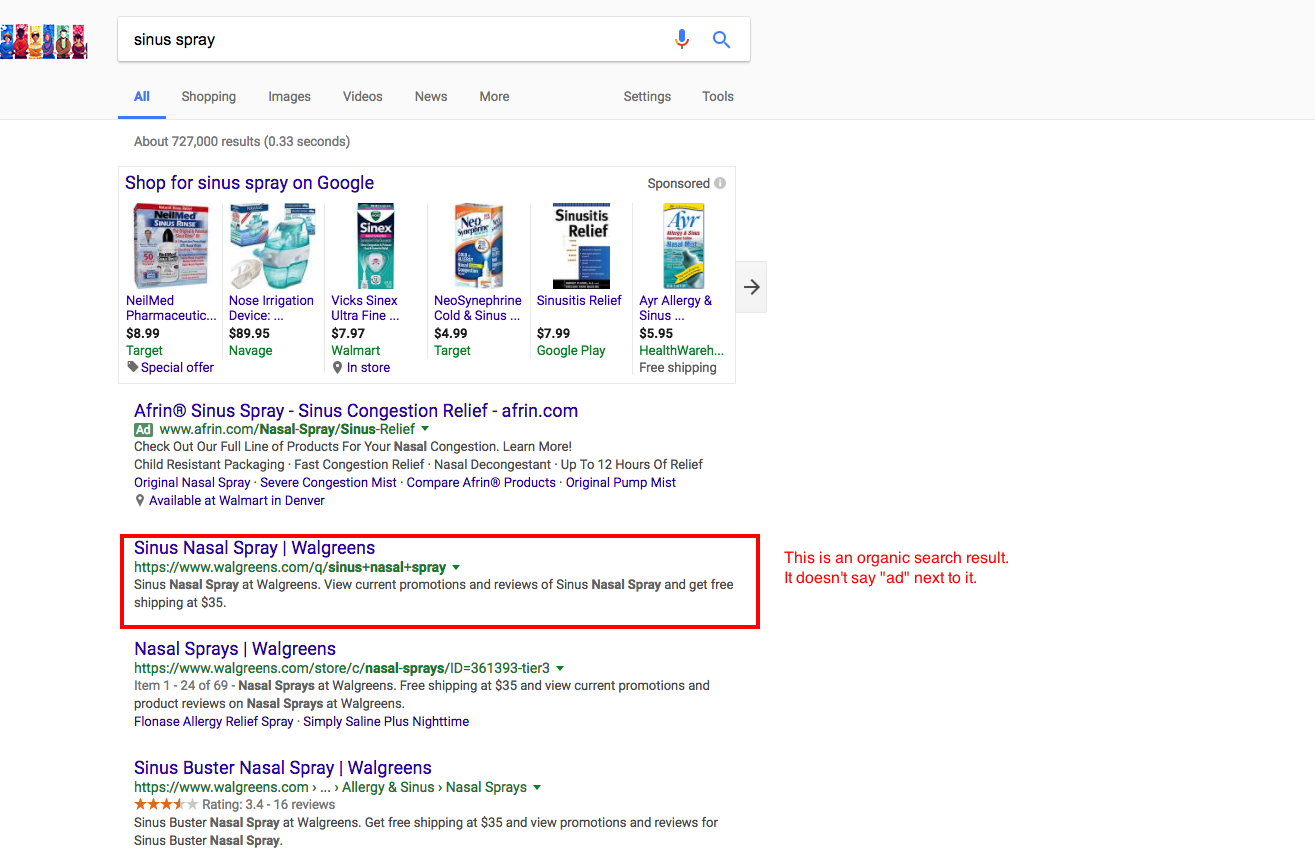Open Navage Nose Irrigation product image

click(273, 246)
